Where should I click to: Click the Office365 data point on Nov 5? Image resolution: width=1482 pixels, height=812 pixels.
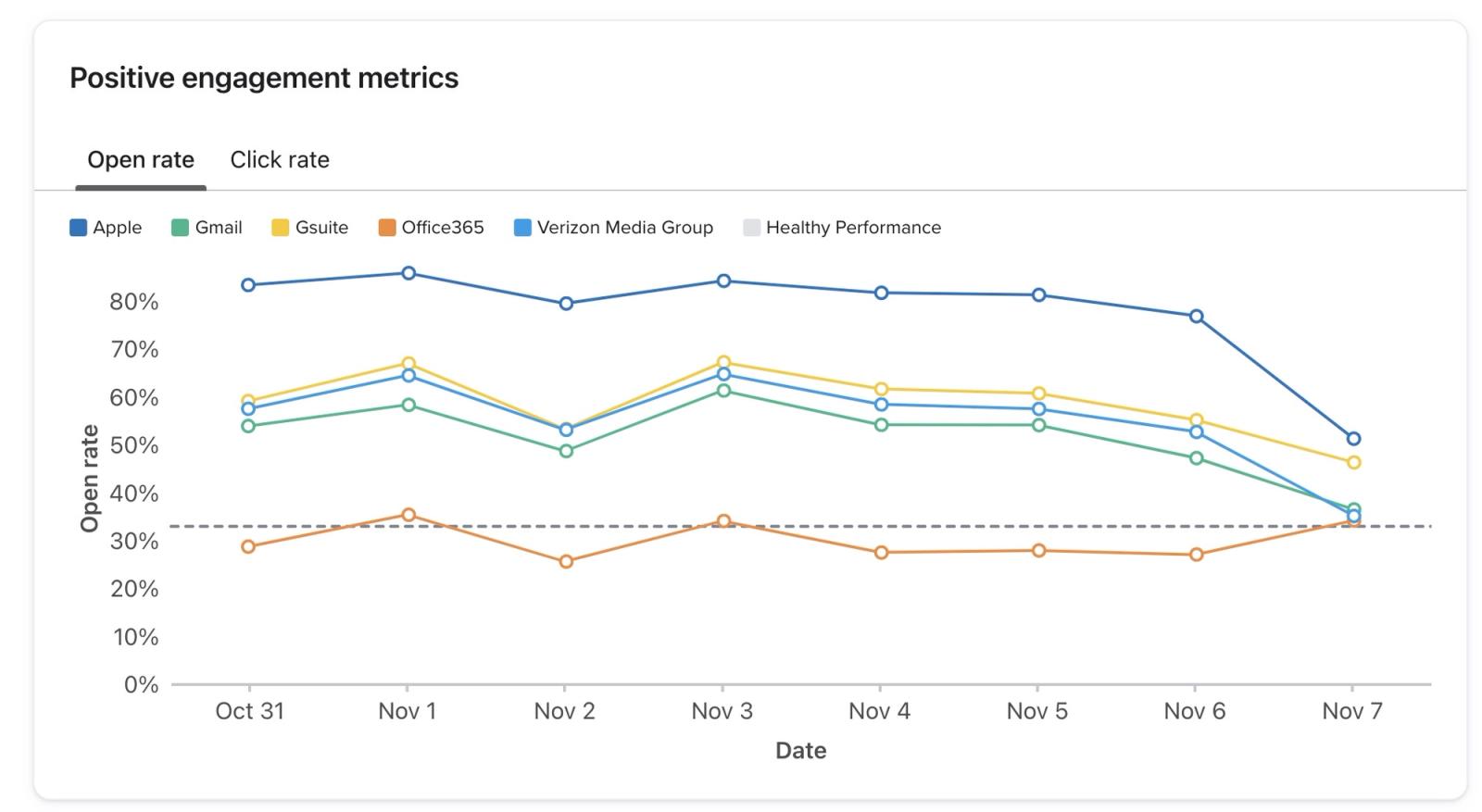tap(1038, 551)
